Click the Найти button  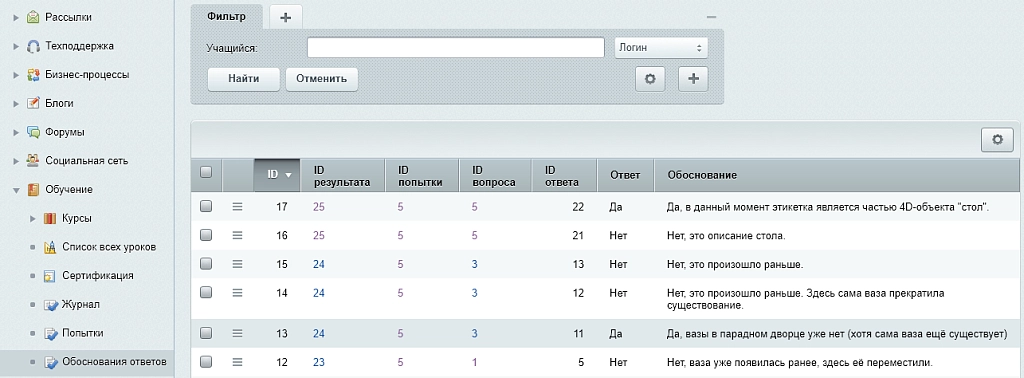coord(244,79)
